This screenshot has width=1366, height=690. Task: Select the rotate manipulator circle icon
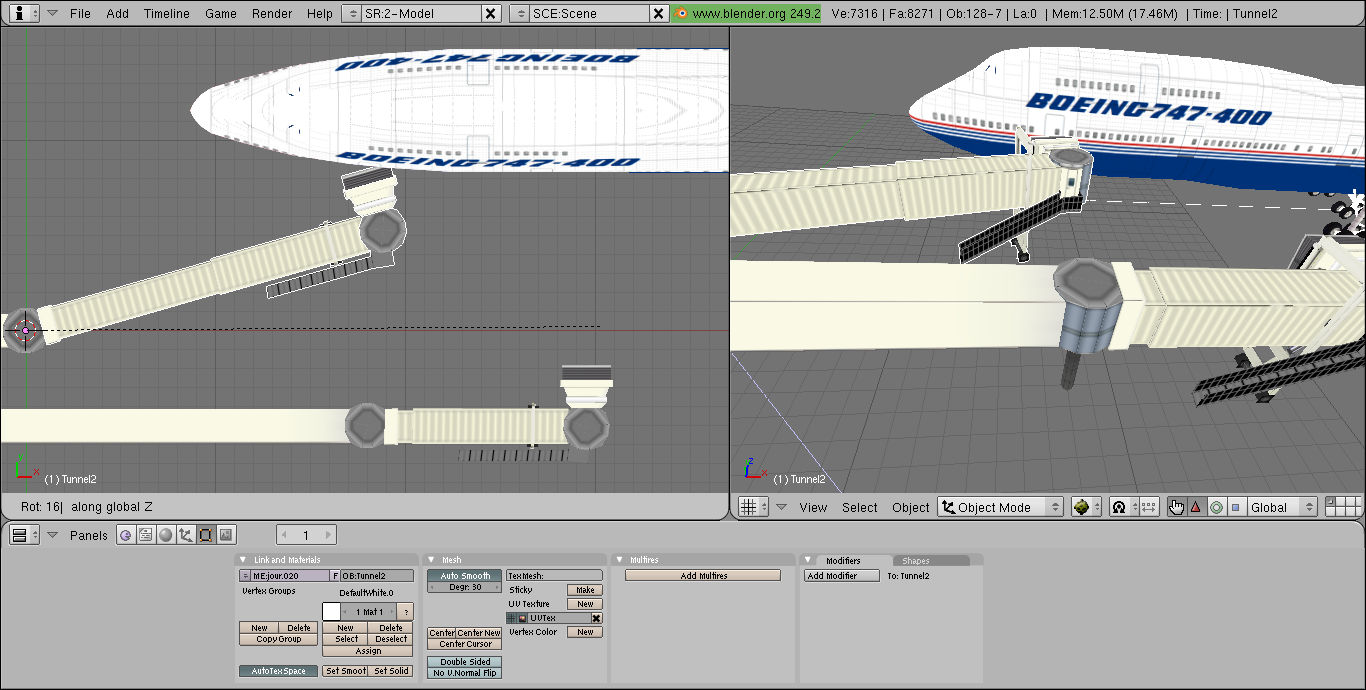(x=1216, y=507)
